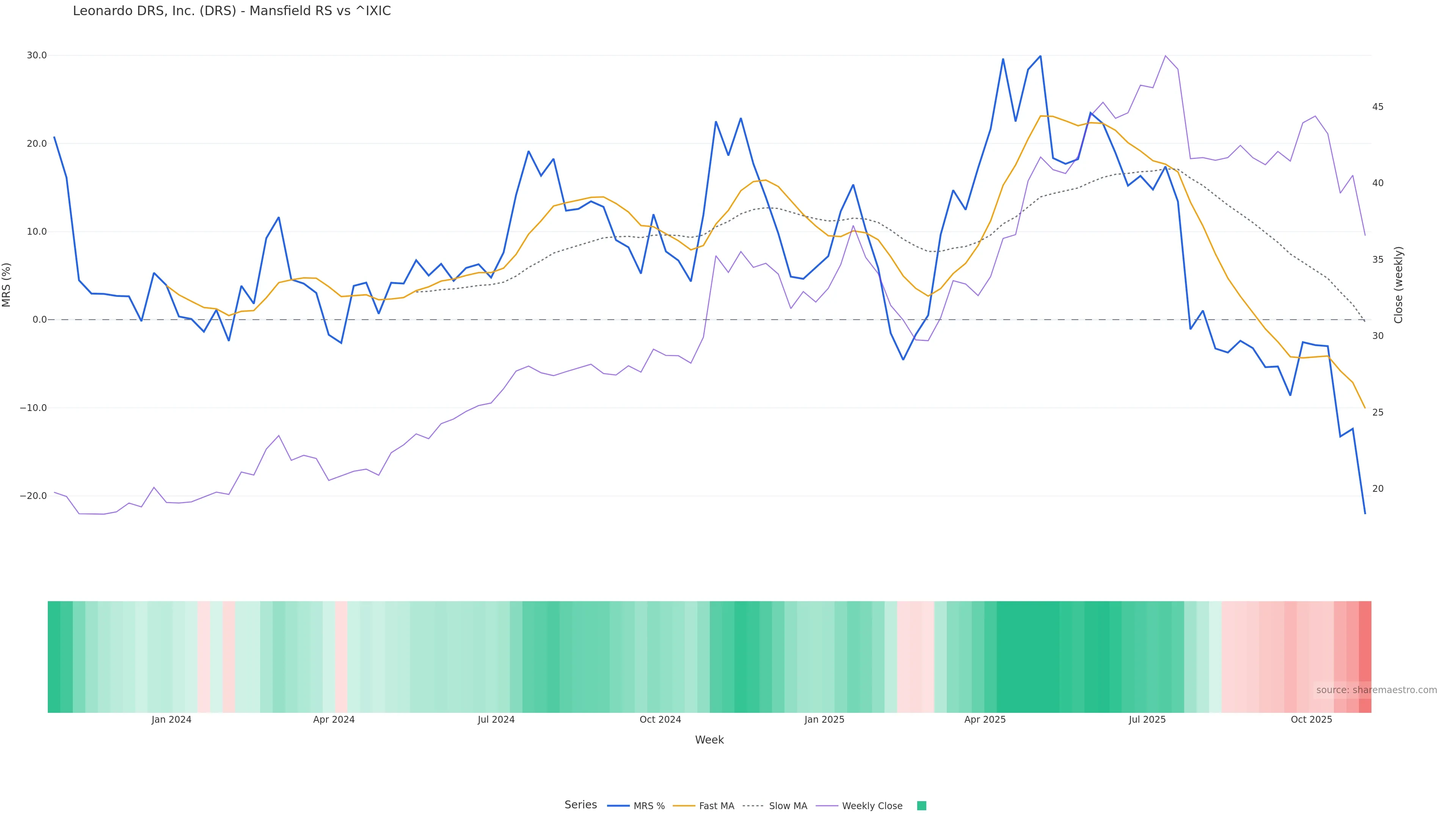Click the Jul 2025 x-axis tick label
The height and width of the screenshot is (819, 1456).
(x=1147, y=720)
